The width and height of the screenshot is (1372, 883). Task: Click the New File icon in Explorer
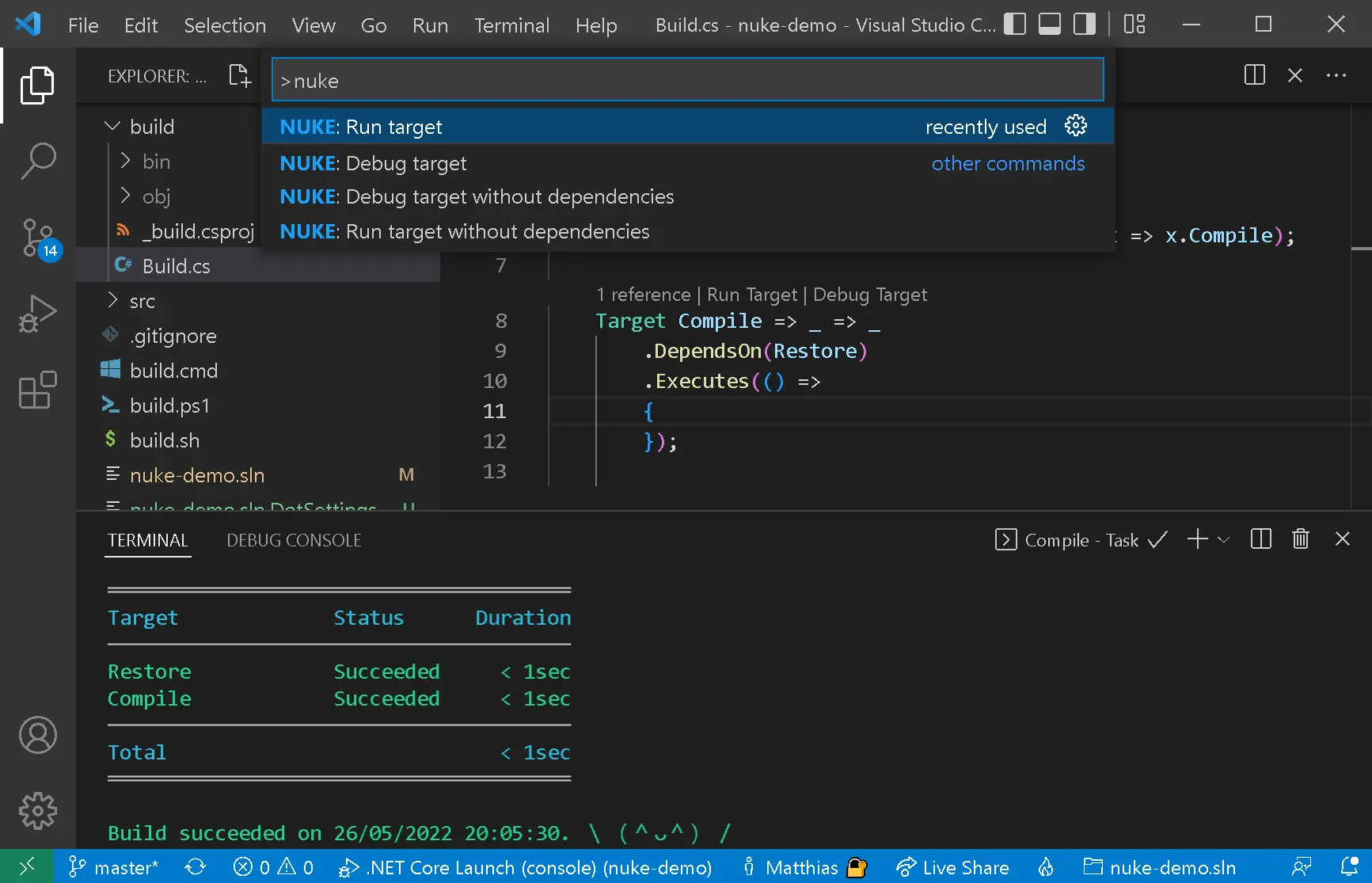pyautogui.click(x=239, y=76)
